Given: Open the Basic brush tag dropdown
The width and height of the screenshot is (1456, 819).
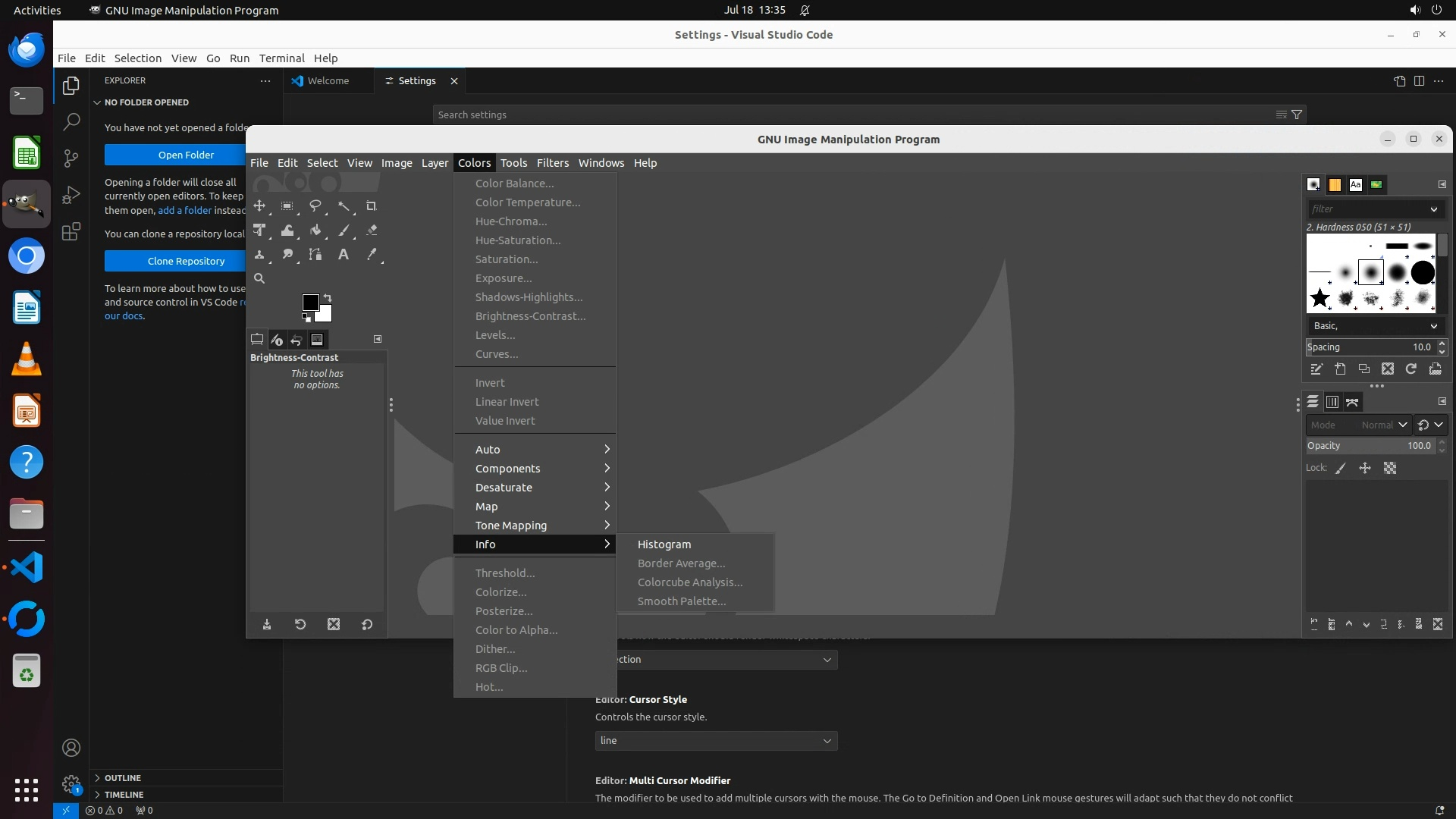Looking at the screenshot, I should point(1374,325).
